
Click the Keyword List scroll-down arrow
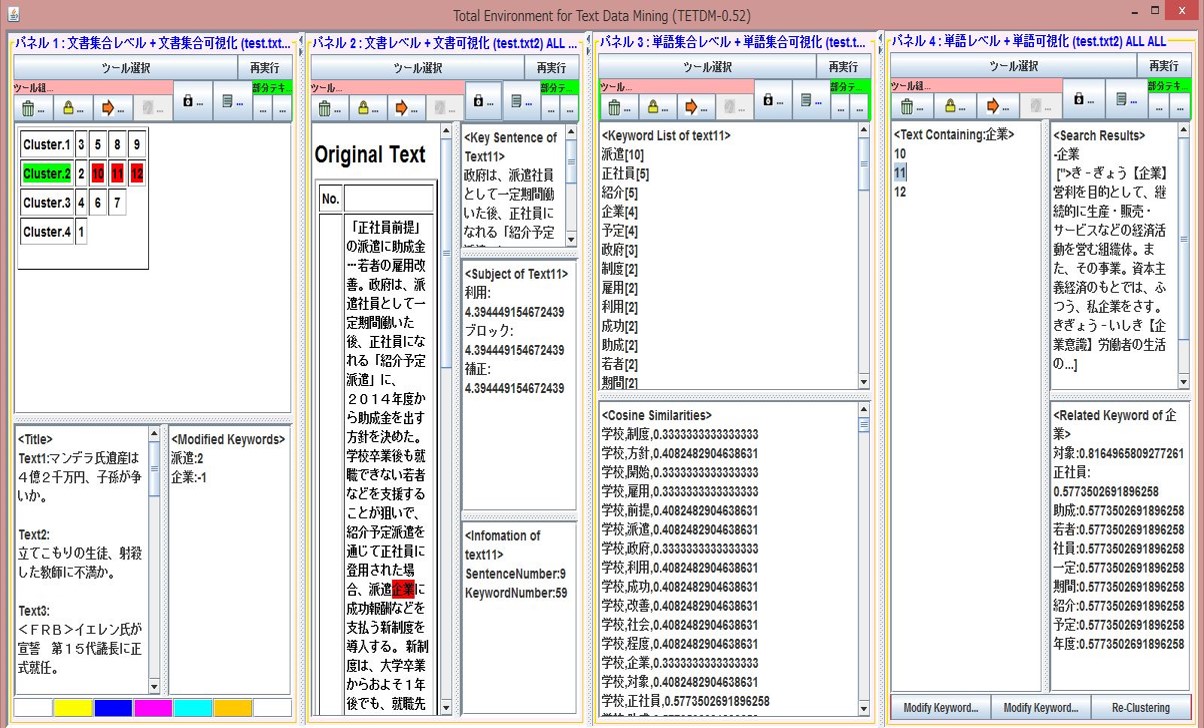(864, 382)
